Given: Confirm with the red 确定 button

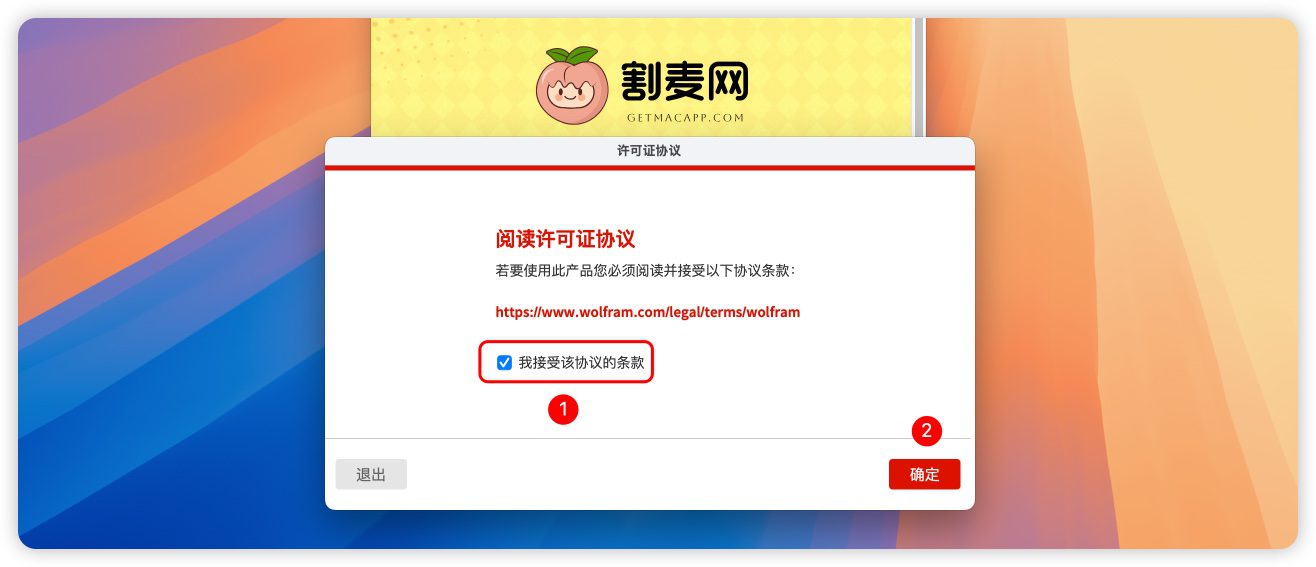Looking at the screenshot, I should tap(924, 475).
